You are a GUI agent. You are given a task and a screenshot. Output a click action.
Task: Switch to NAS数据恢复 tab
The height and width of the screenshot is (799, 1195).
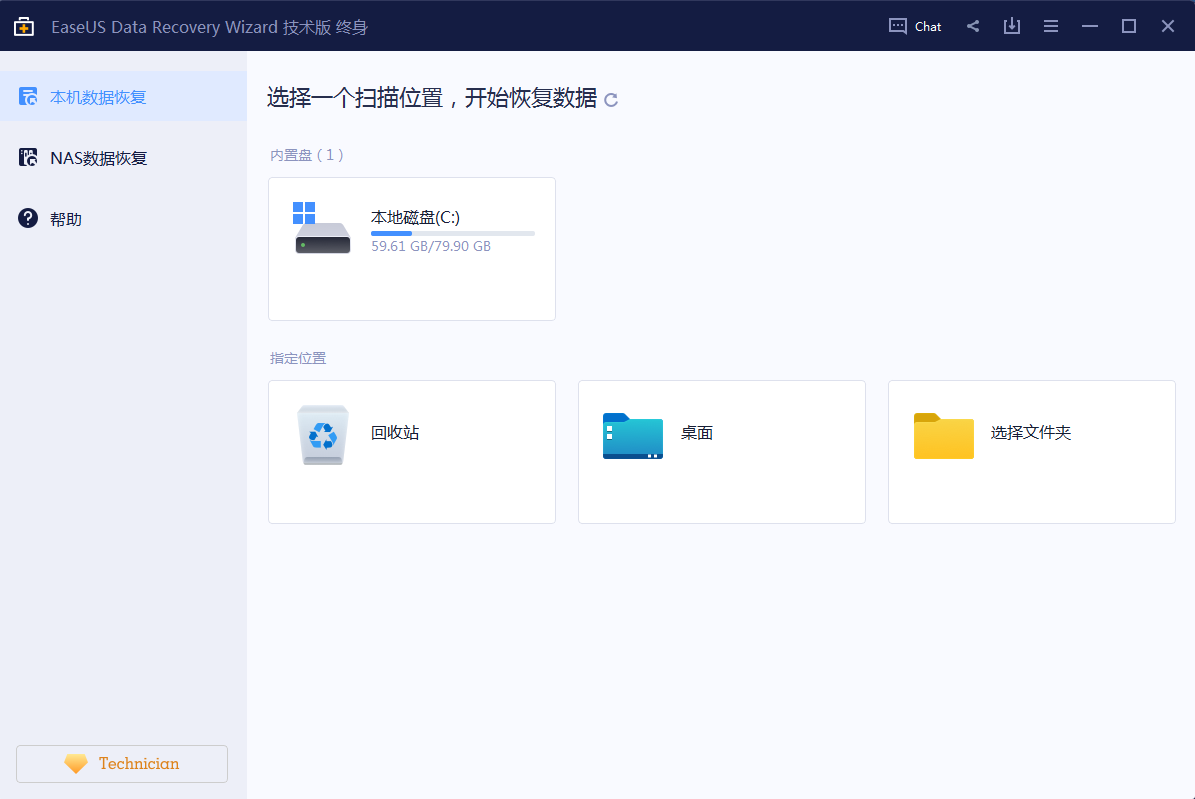pos(123,158)
